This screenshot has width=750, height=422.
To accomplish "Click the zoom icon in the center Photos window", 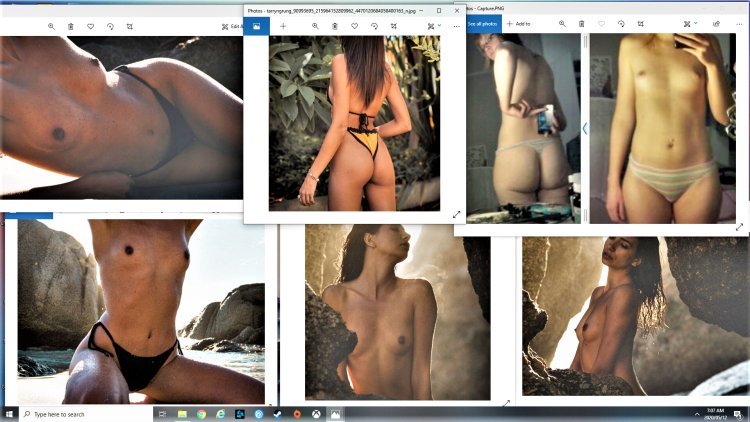I will (x=316, y=26).
